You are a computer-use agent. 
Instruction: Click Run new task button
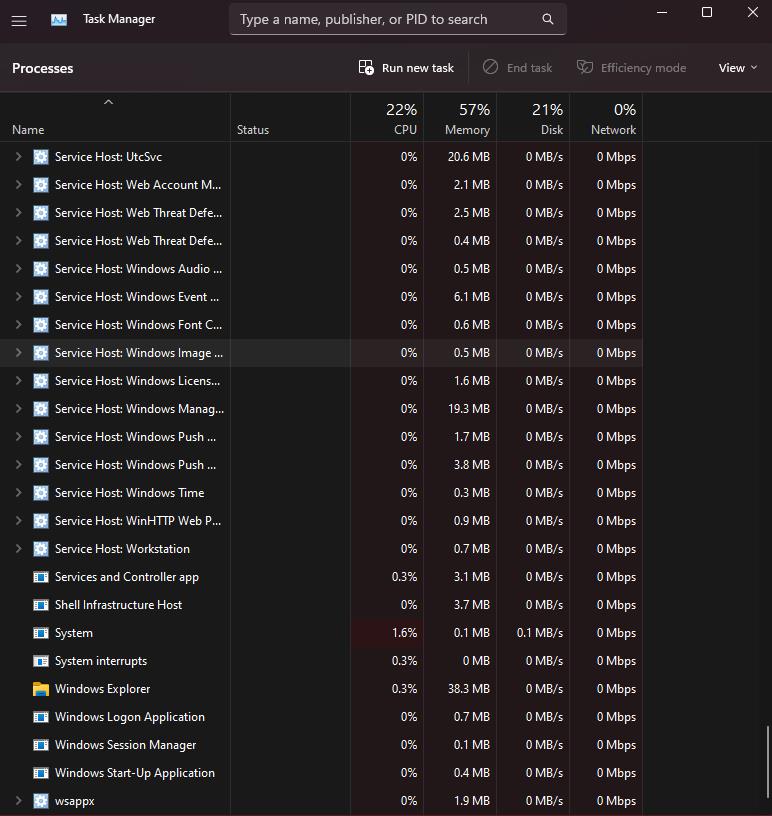click(406, 68)
